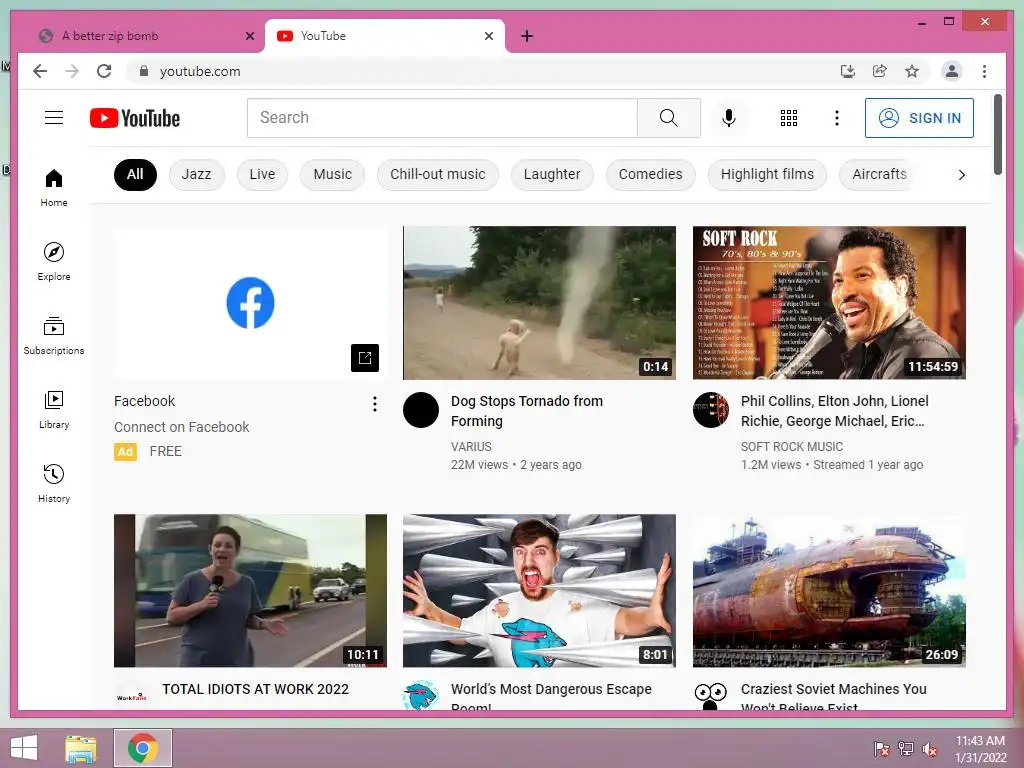The image size is (1024, 768).
Task: Open History in the sidebar
Action: [54, 483]
